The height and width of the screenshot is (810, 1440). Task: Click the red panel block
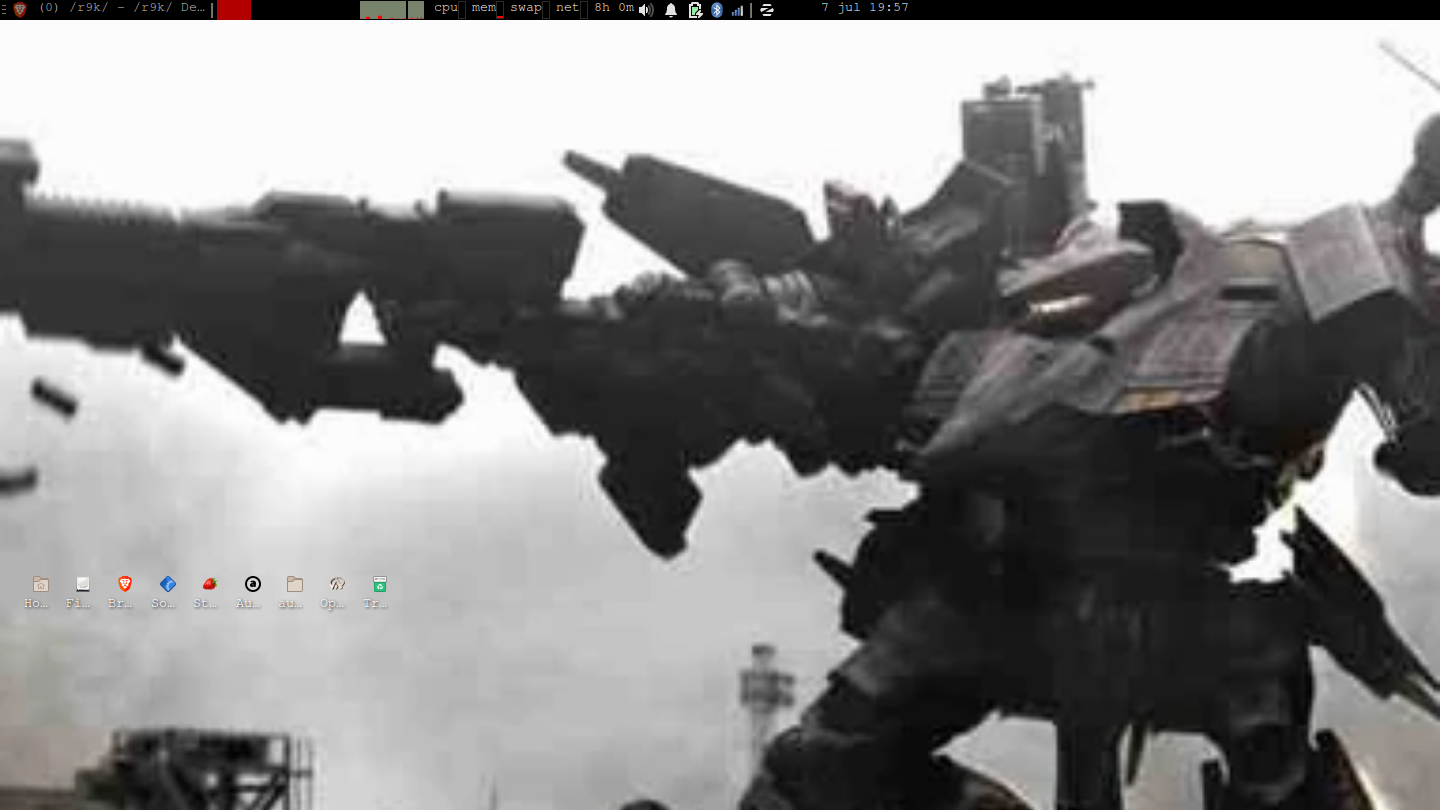[234, 10]
